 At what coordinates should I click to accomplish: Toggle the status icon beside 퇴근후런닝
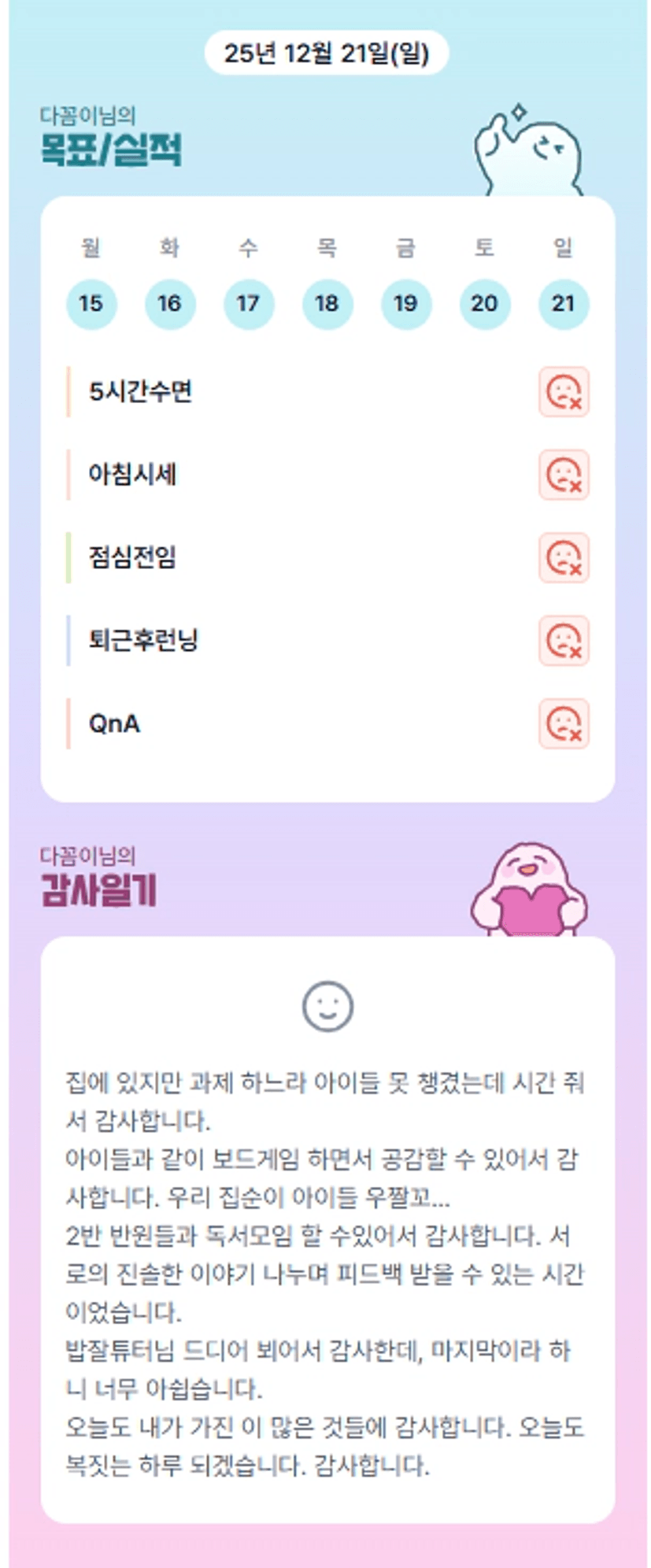coord(564,641)
